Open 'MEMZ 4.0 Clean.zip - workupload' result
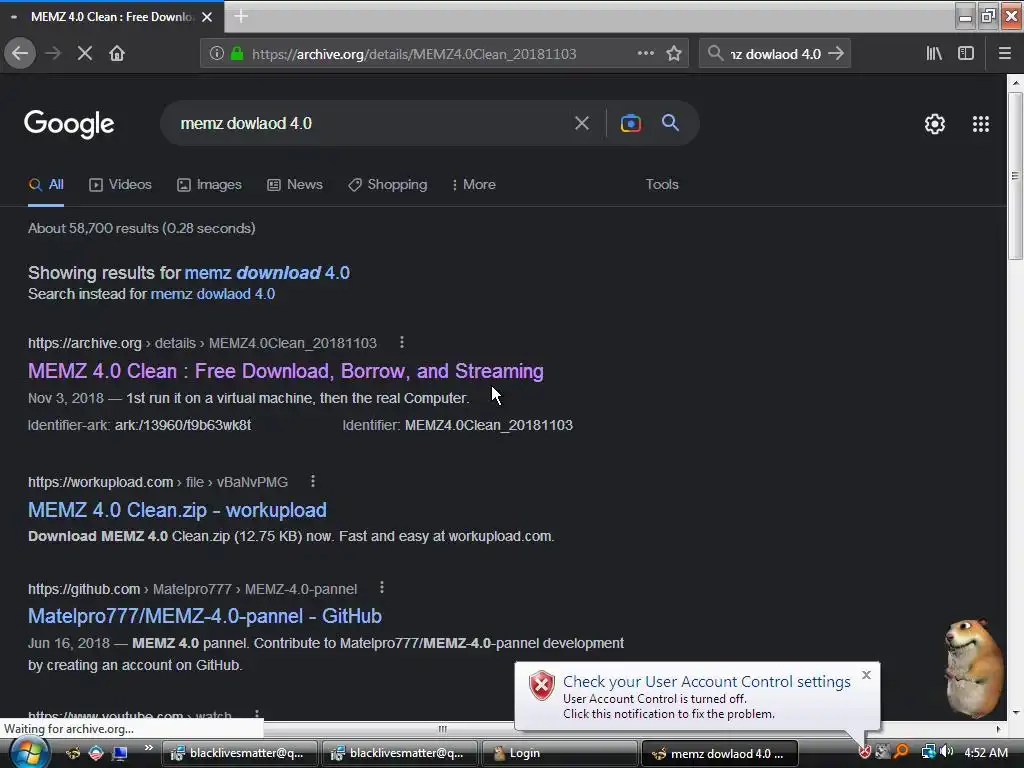The height and width of the screenshot is (768, 1024). 177,510
